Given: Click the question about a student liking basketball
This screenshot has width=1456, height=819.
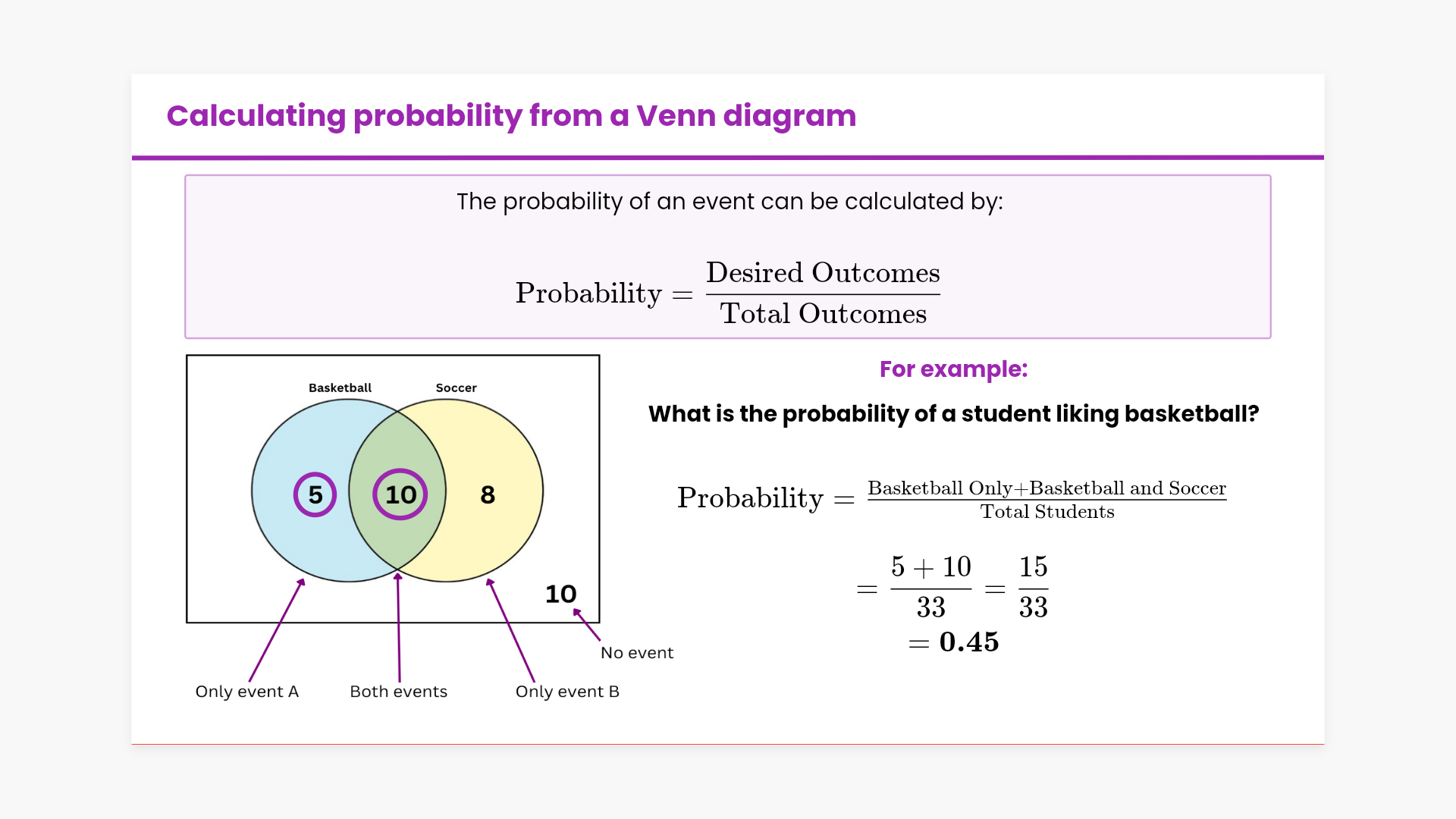Looking at the screenshot, I should [x=953, y=414].
